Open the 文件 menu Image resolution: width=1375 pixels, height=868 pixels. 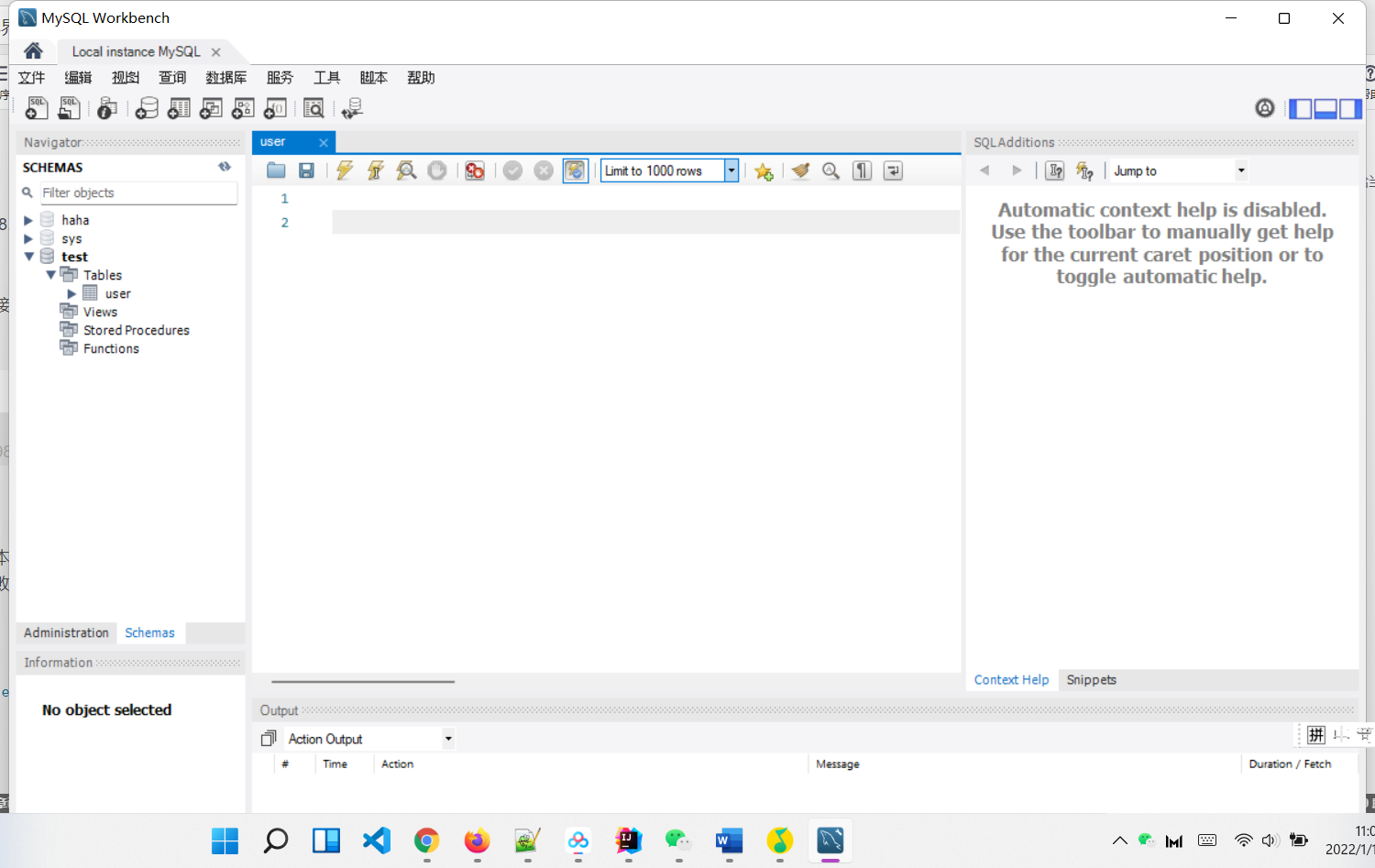(31, 78)
